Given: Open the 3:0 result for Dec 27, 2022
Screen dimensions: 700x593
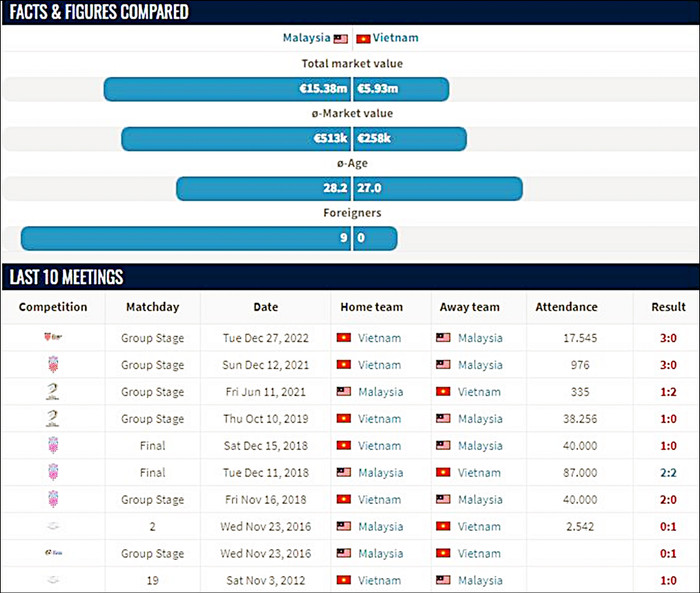Looking at the screenshot, I should pos(668,338).
